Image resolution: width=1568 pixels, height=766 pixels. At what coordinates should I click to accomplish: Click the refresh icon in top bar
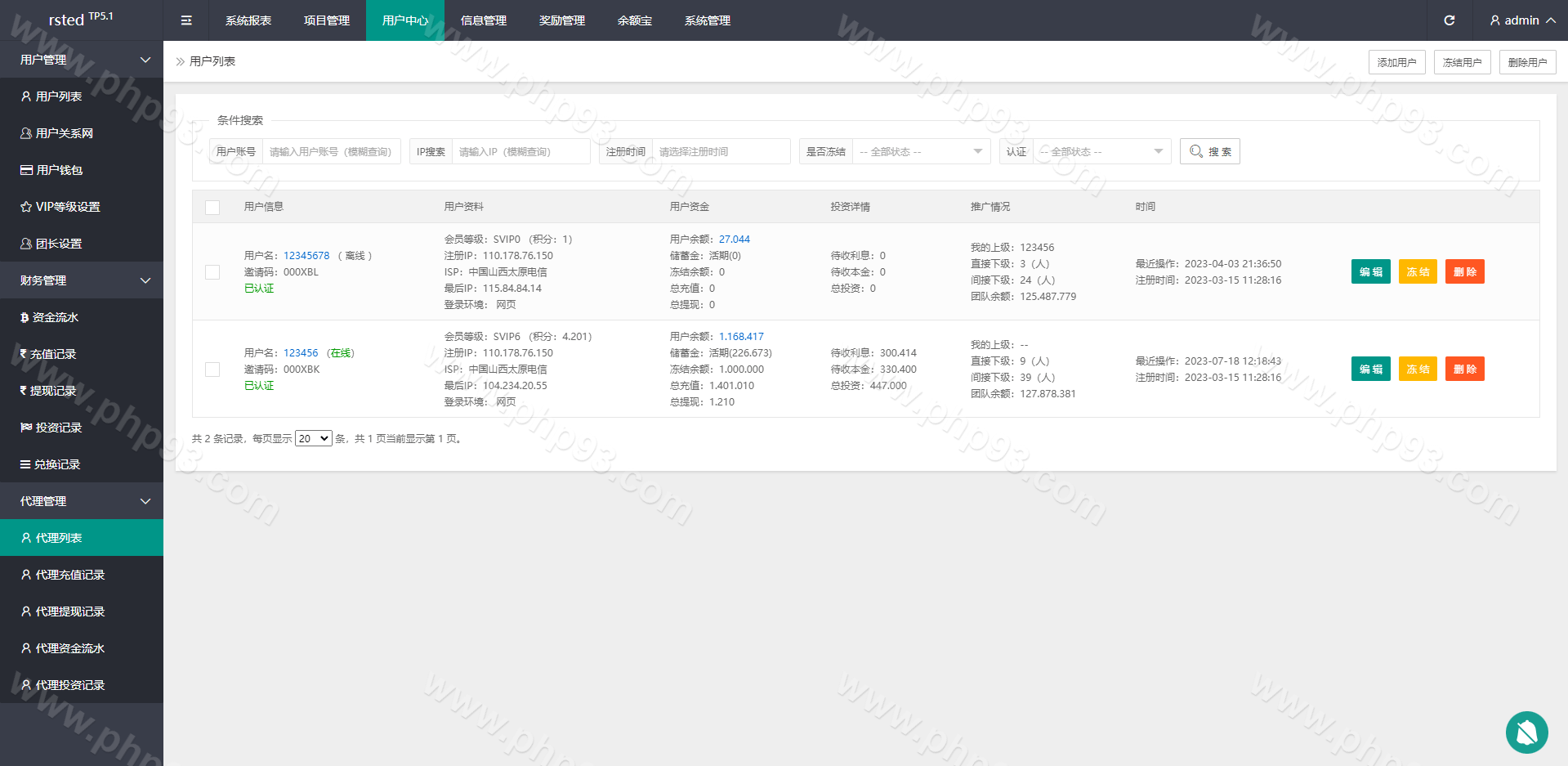[1449, 20]
